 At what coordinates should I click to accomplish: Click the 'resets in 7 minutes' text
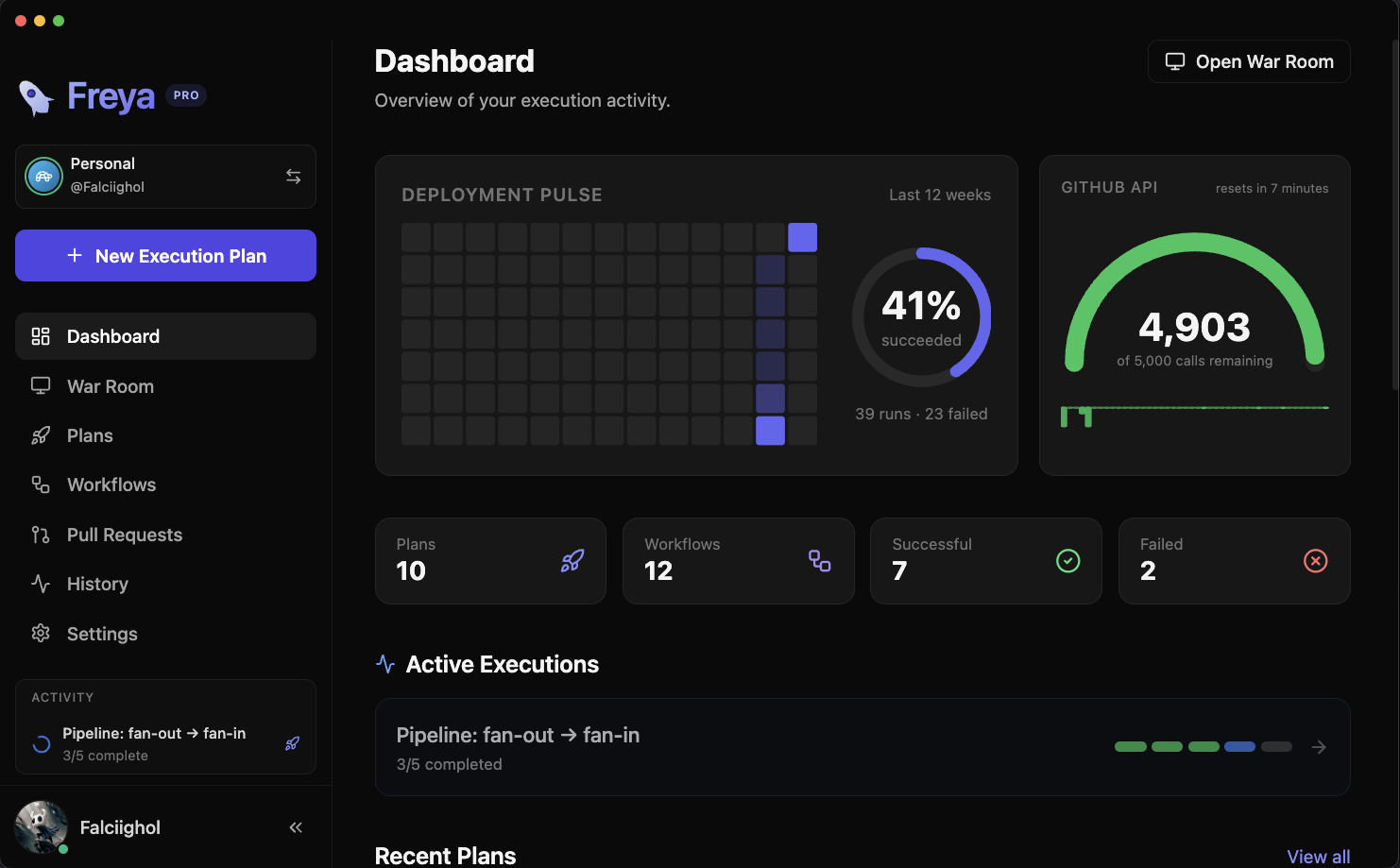point(1272,188)
